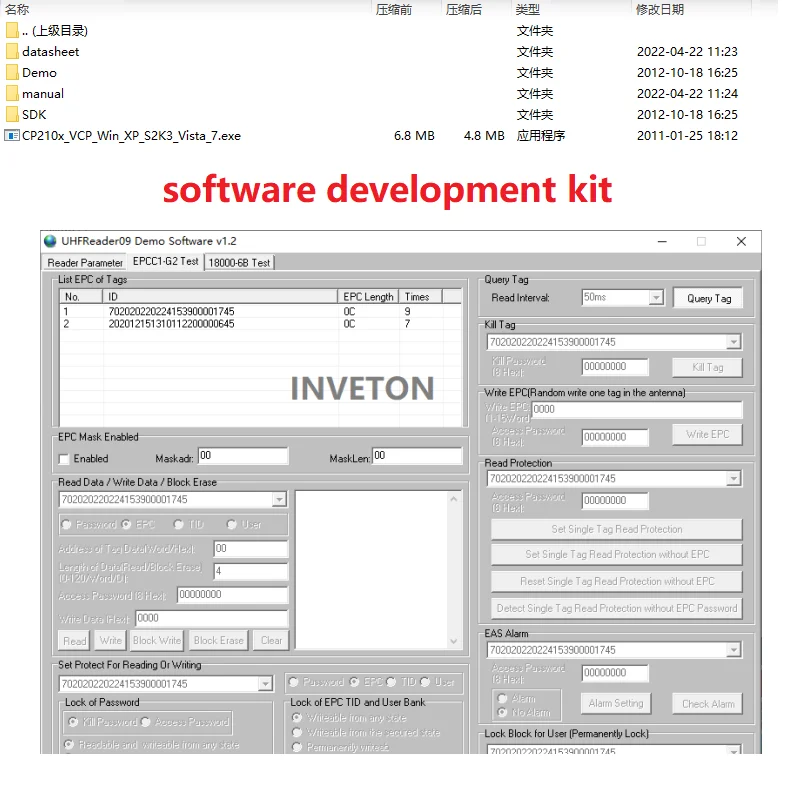Expand the Kill Tag EPC dropdown

click(x=733, y=341)
